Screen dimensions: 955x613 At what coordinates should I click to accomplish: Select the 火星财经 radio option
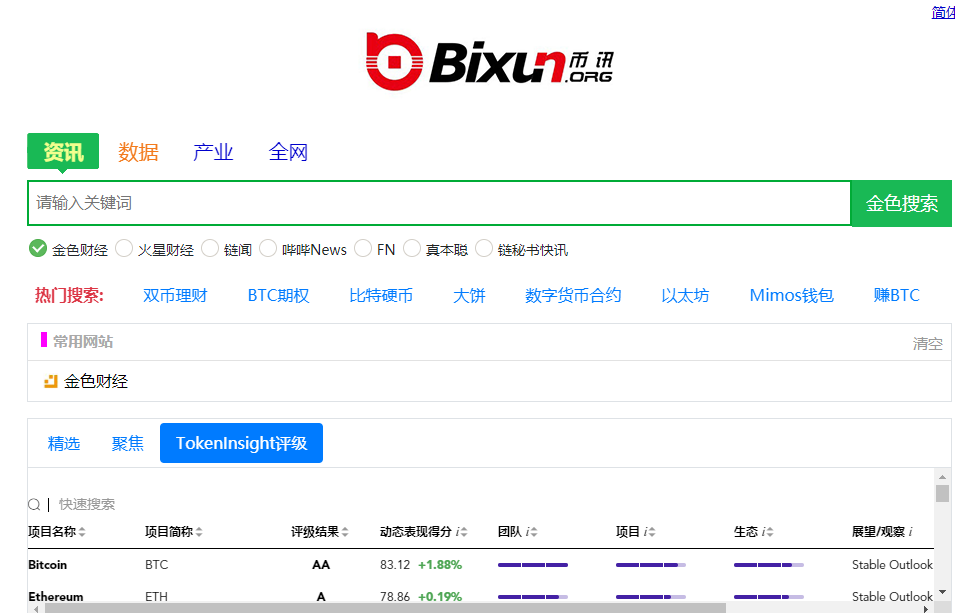pyautogui.click(x=124, y=249)
